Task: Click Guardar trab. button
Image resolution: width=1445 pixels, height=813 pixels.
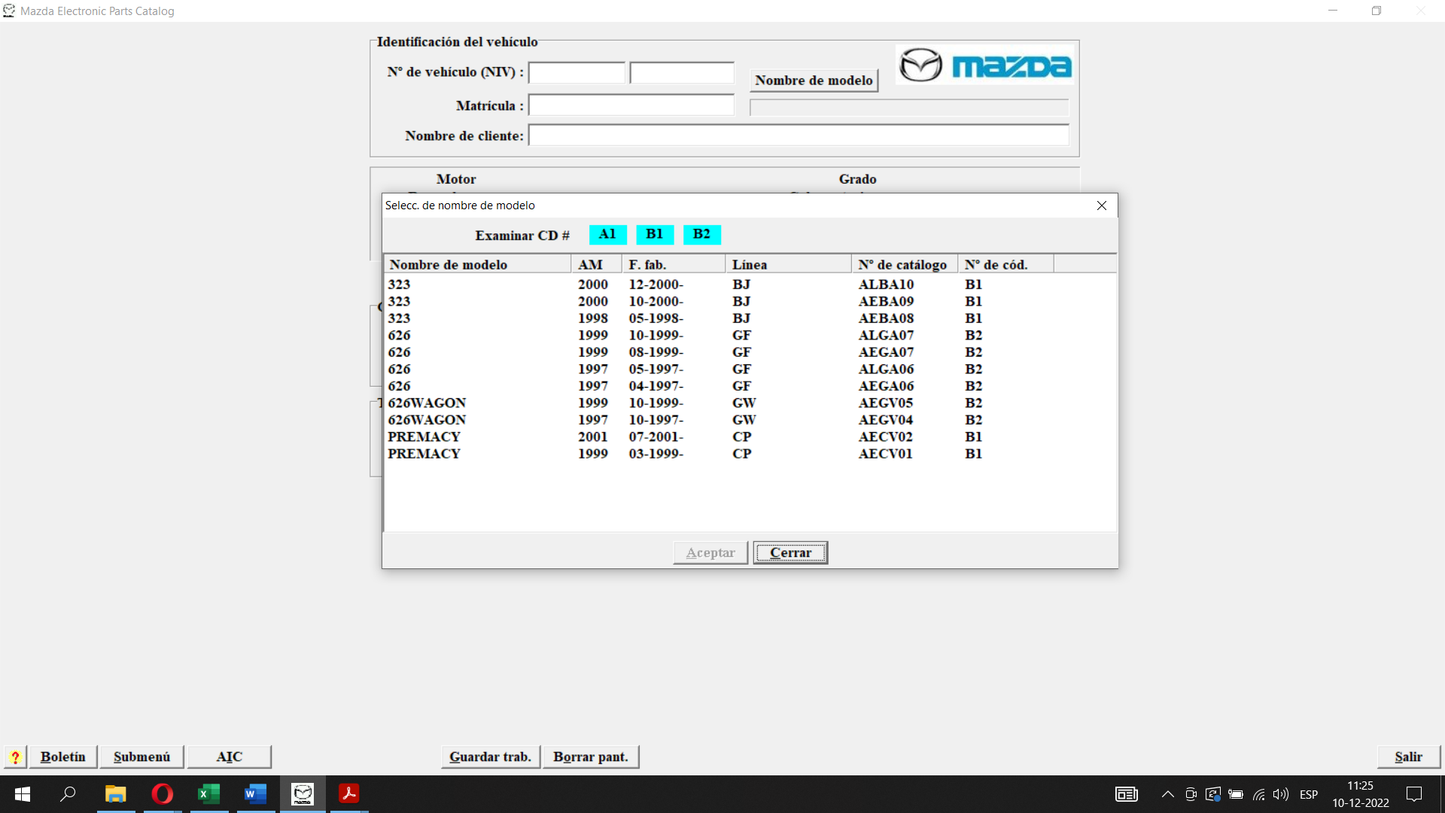Action: (490, 757)
